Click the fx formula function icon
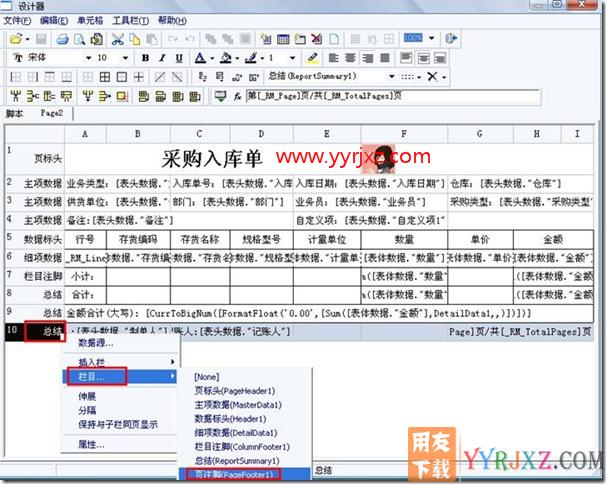This screenshot has width=606, height=484. click(x=237, y=96)
